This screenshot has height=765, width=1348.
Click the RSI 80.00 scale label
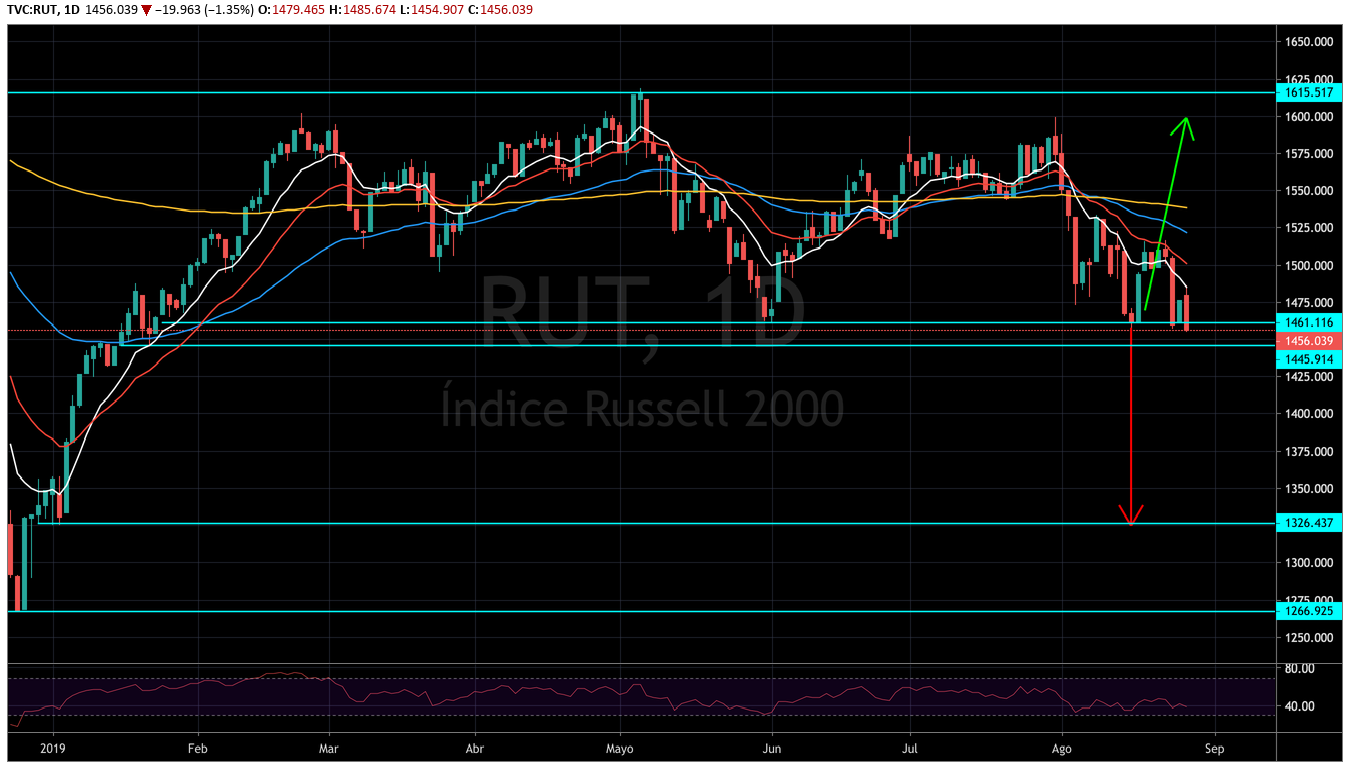pyautogui.click(x=1299, y=669)
